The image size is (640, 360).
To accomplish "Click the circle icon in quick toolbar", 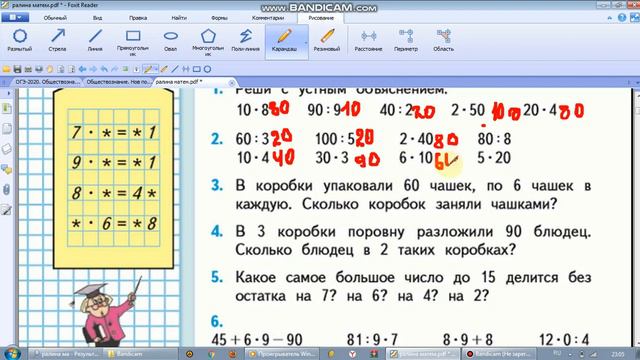I will (207, 69).
